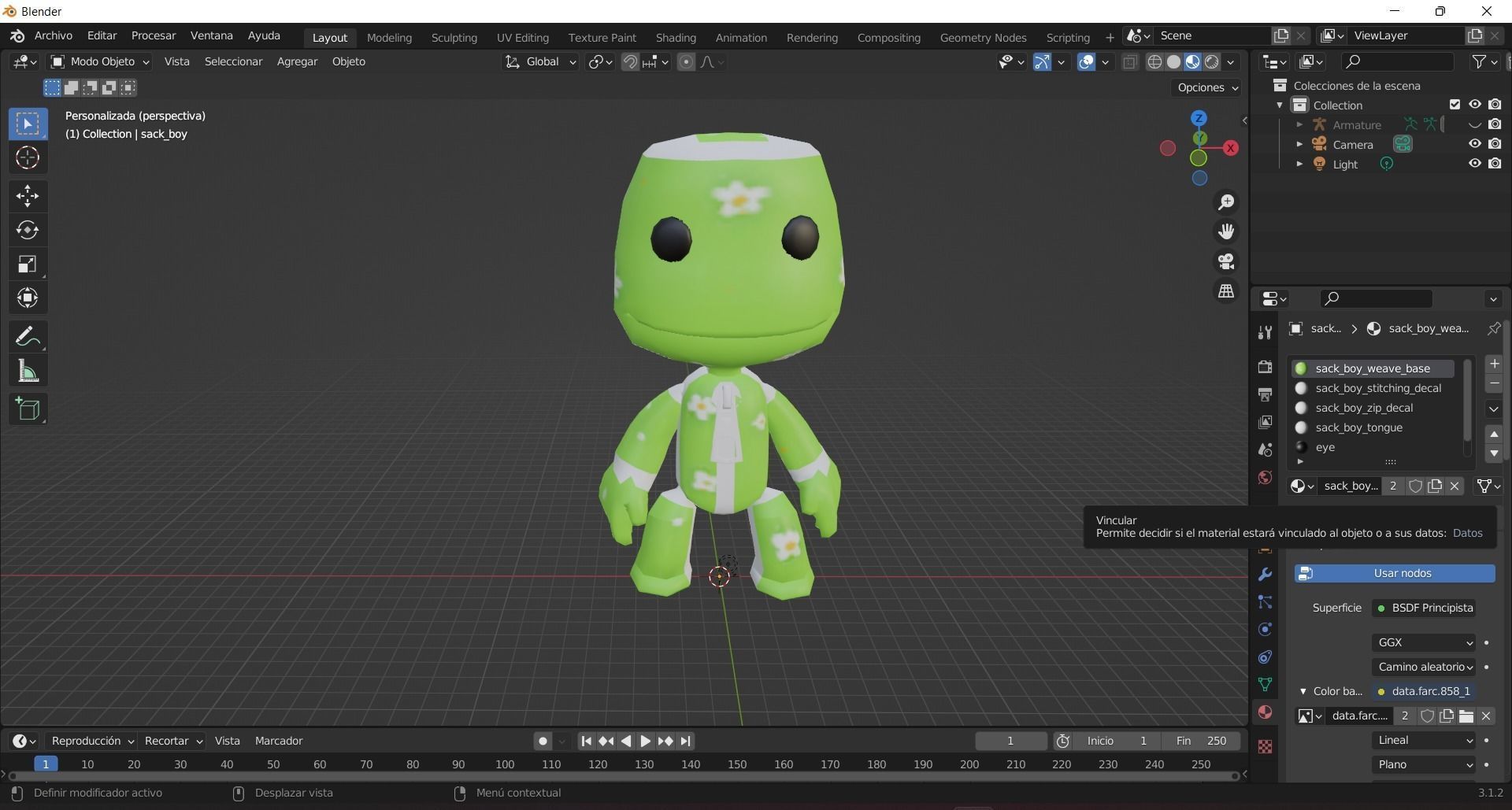This screenshot has width=1512, height=810.
Task: Click the Usar nodos button
Action: point(1395,573)
